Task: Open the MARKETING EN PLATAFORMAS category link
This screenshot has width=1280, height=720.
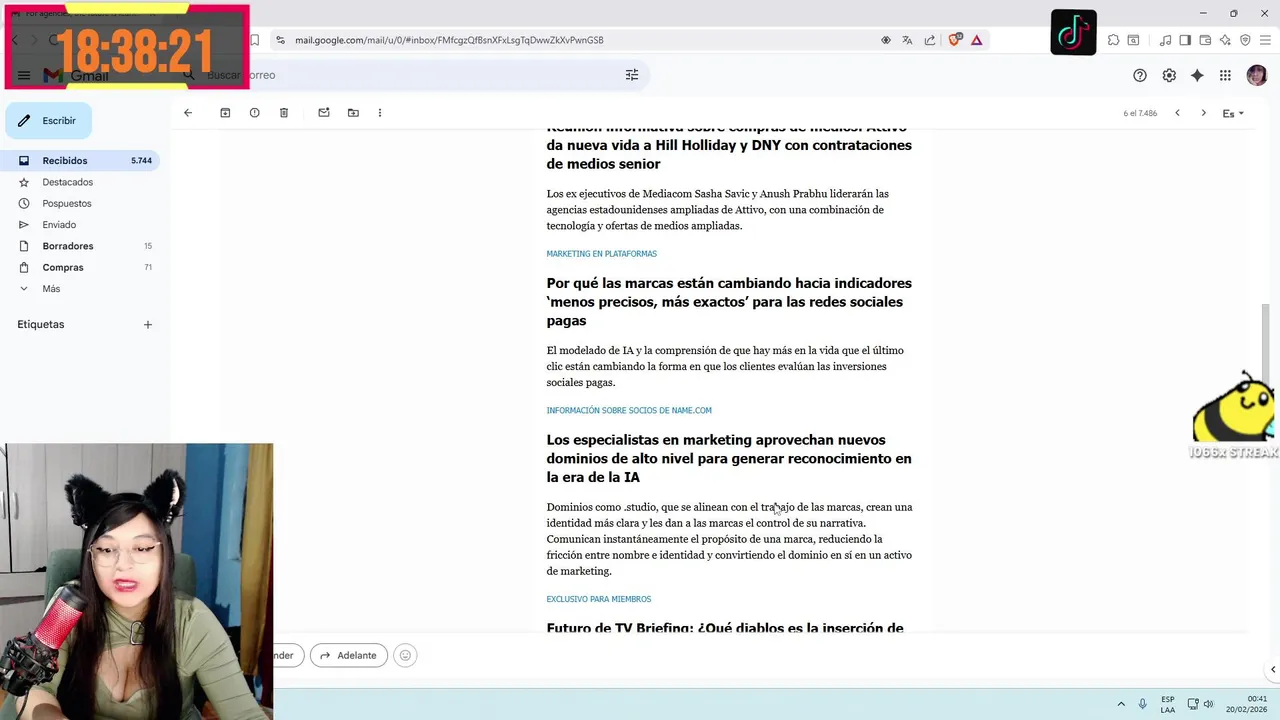Action: [x=601, y=254]
